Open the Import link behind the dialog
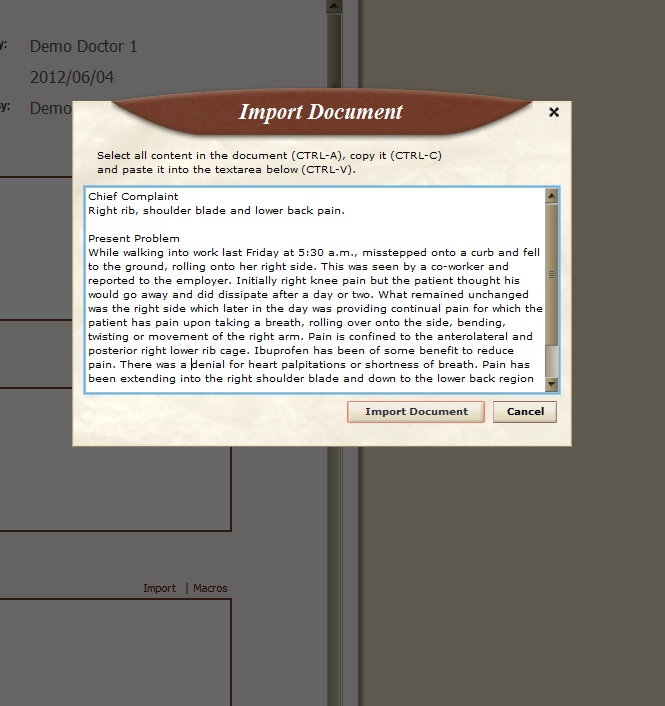Image resolution: width=665 pixels, height=706 pixels. (159, 588)
